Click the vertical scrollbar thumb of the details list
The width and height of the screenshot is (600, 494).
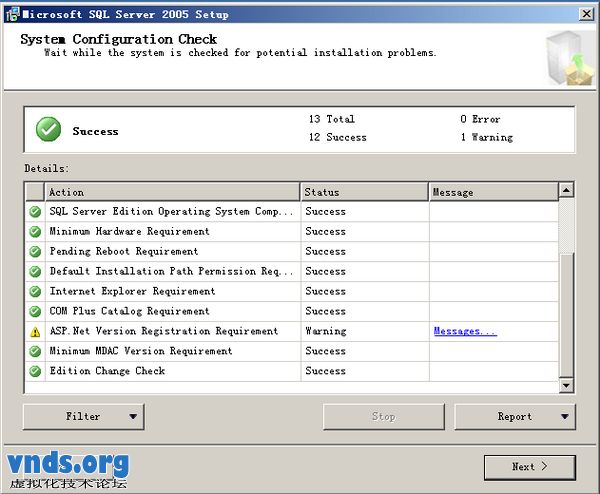566,315
